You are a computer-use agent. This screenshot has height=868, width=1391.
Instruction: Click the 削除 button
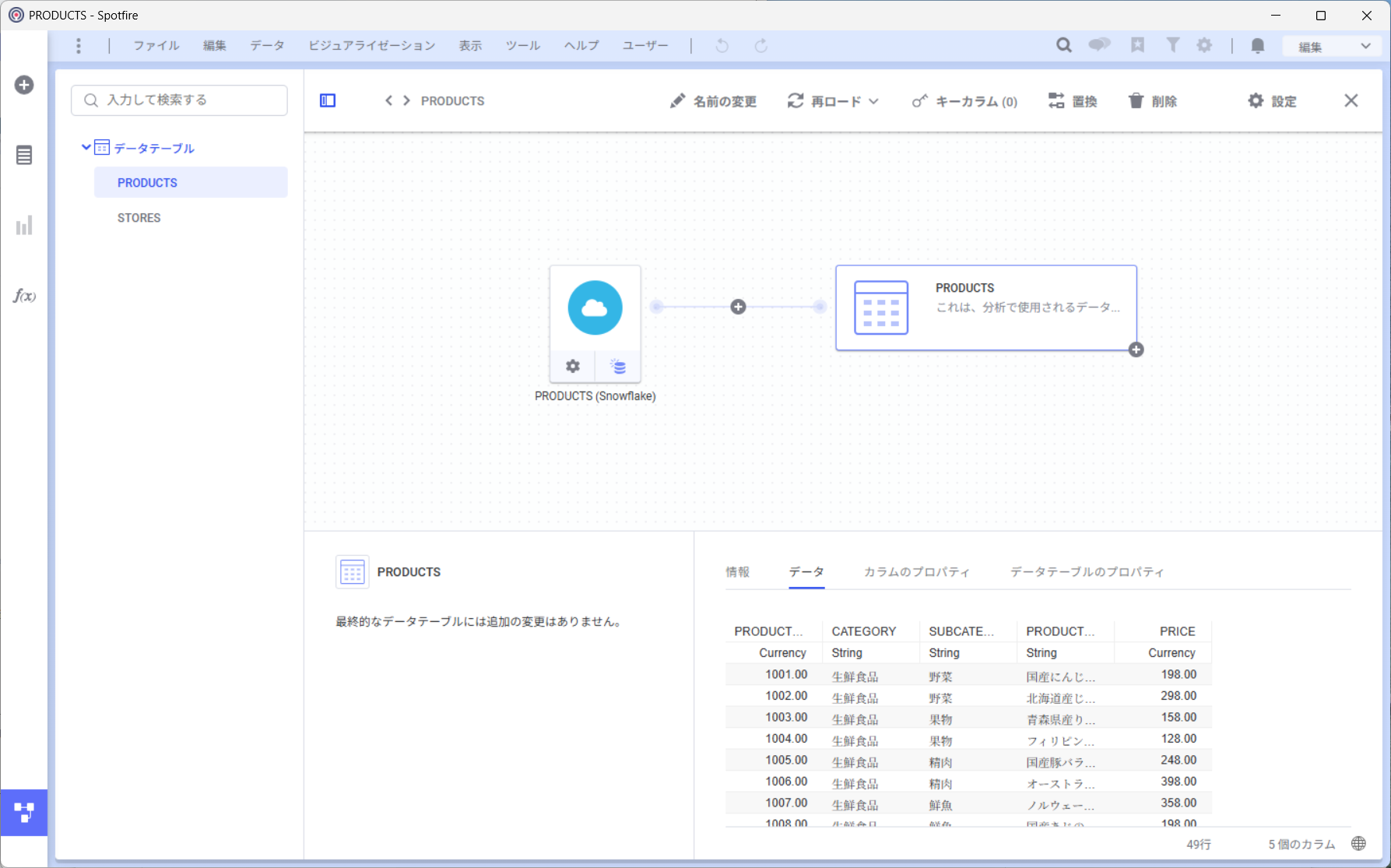click(x=1152, y=101)
